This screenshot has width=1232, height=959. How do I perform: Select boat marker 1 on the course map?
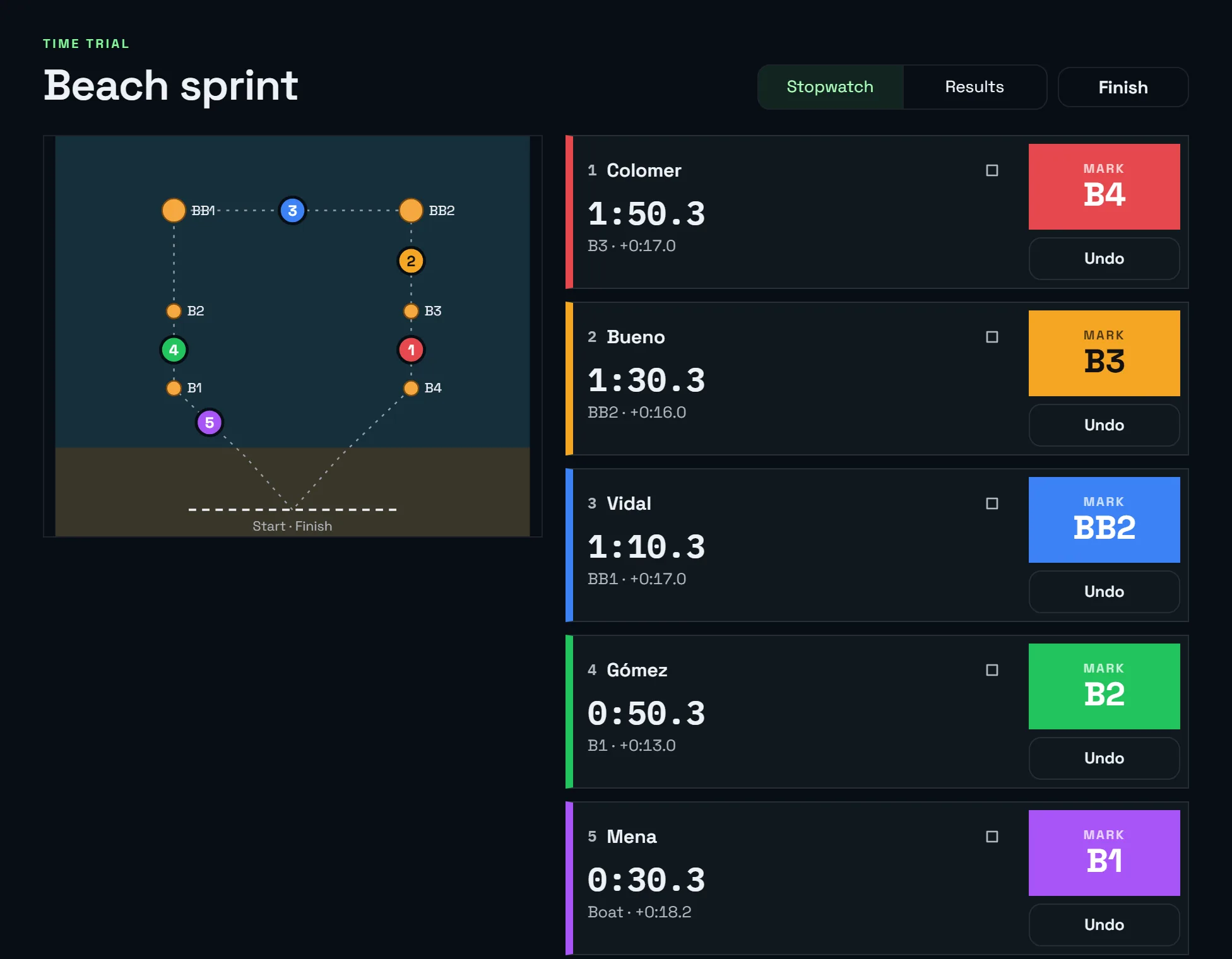click(x=411, y=350)
